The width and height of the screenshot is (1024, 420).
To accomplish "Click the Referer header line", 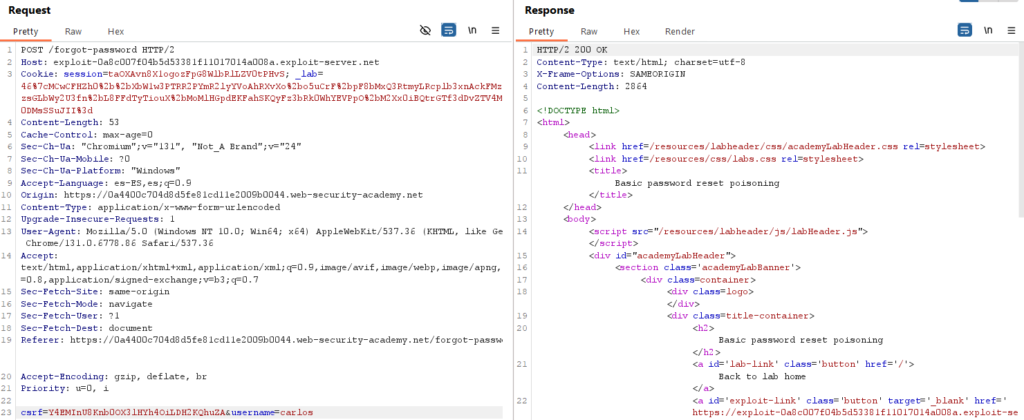I will point(262,340).
